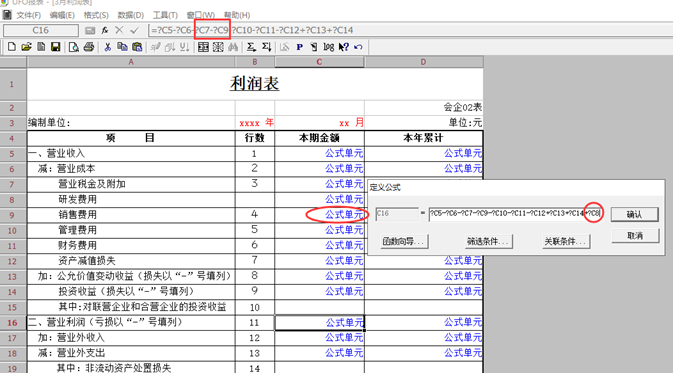Select column A header
The image size is (673, 373).
pos(131,62)
